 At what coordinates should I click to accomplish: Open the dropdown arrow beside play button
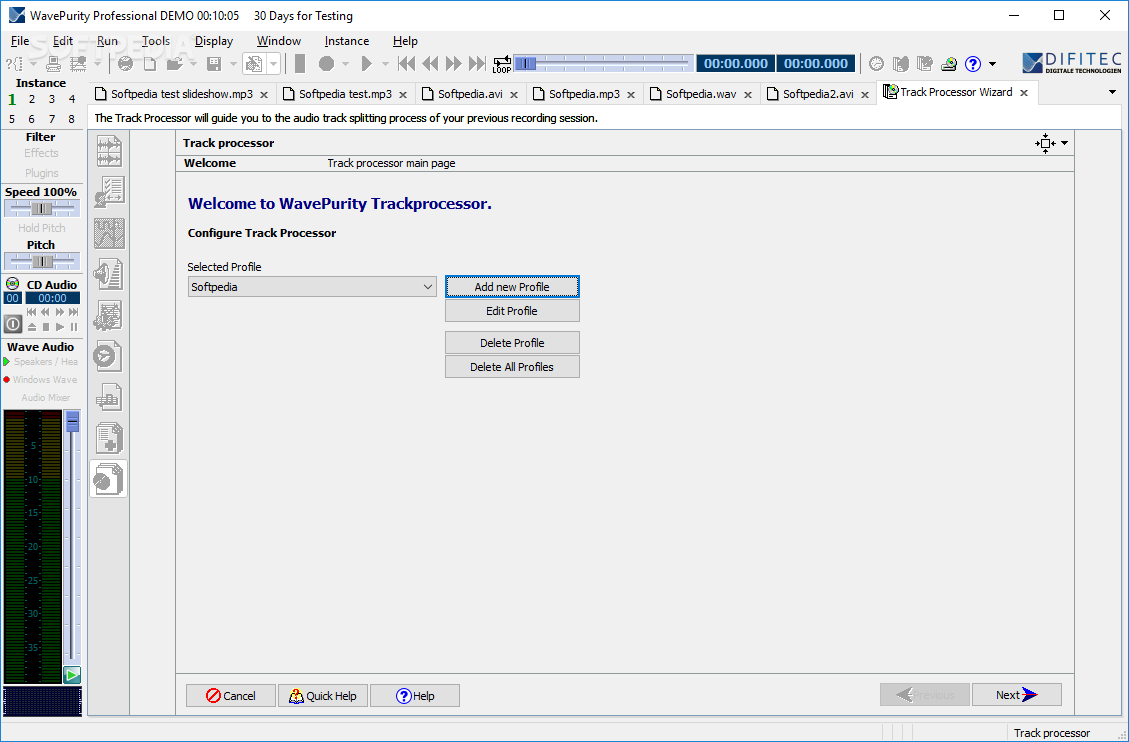click(385, 64)
